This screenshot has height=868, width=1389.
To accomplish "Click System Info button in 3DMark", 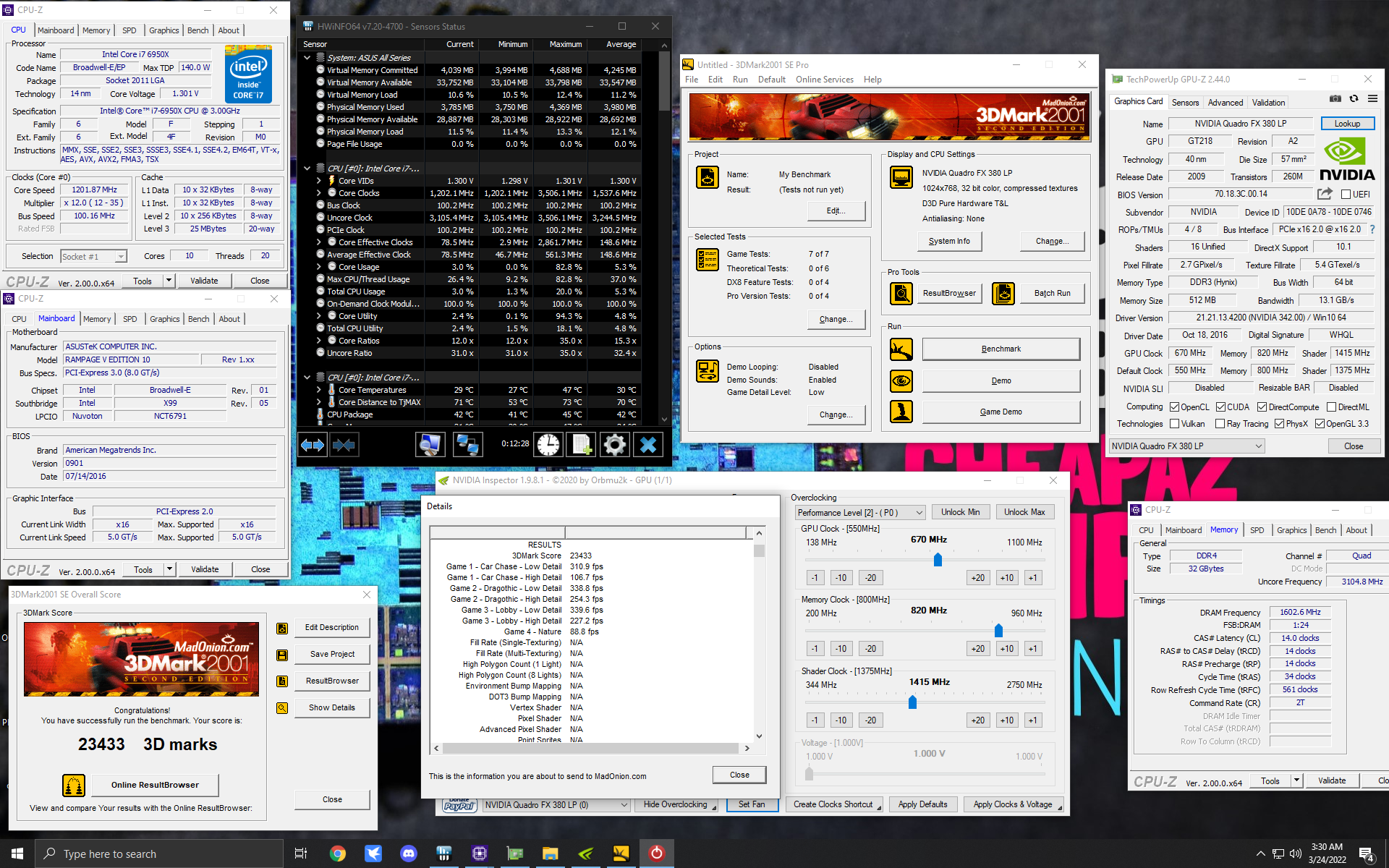I will pos(949,242).
